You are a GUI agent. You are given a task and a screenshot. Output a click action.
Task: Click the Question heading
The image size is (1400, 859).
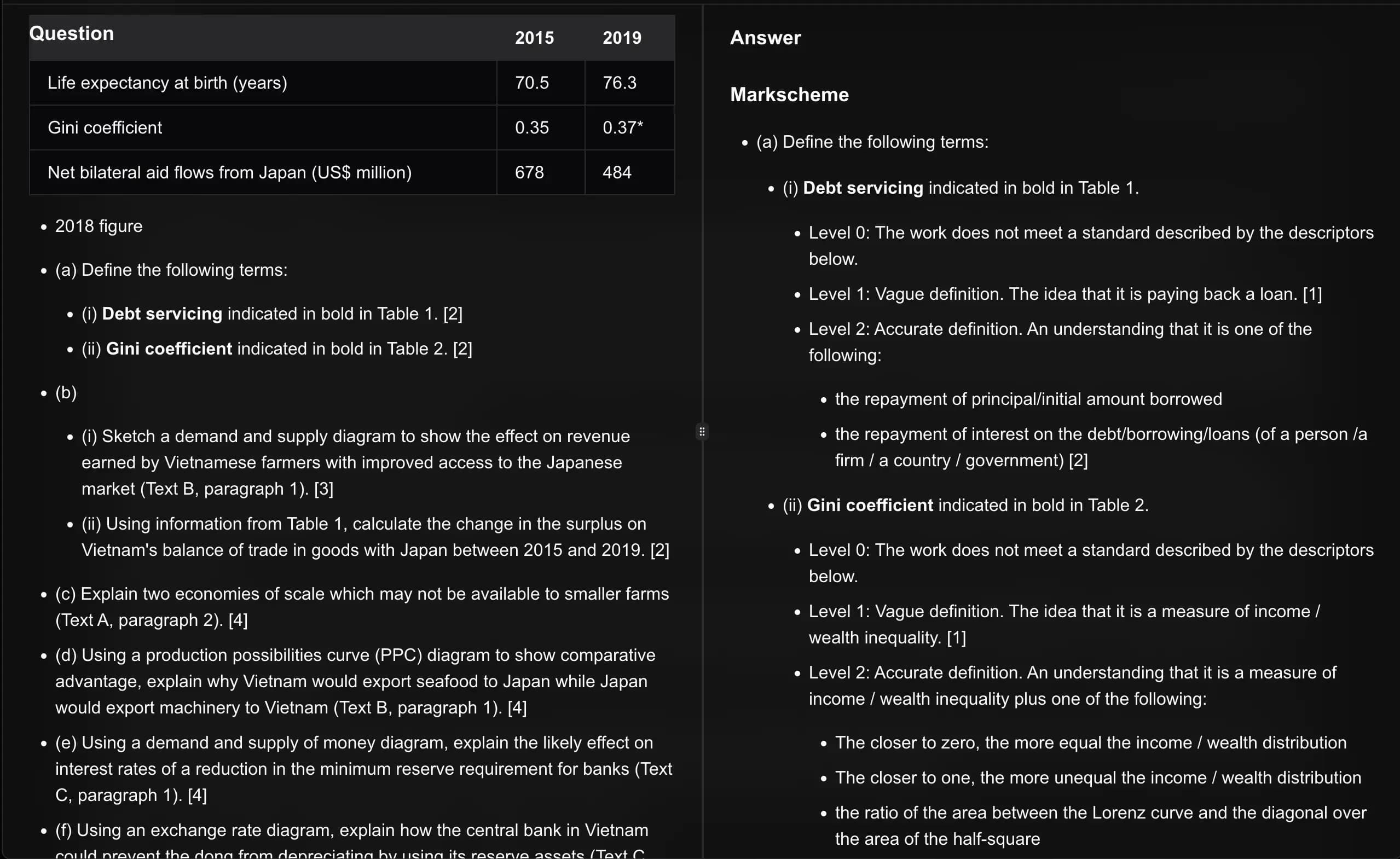click(72, 33)
